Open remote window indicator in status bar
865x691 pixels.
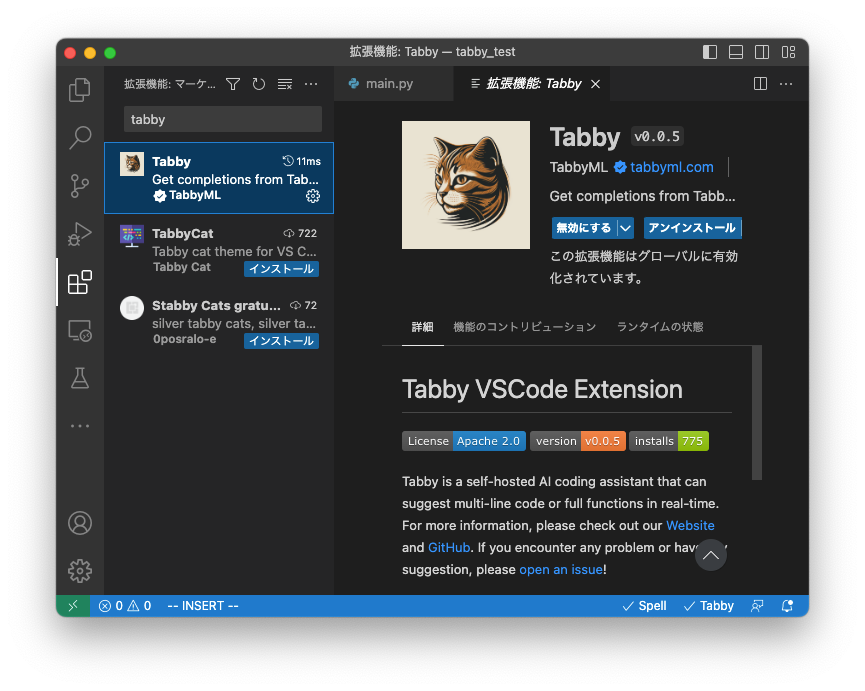click(x=73, y=606)
